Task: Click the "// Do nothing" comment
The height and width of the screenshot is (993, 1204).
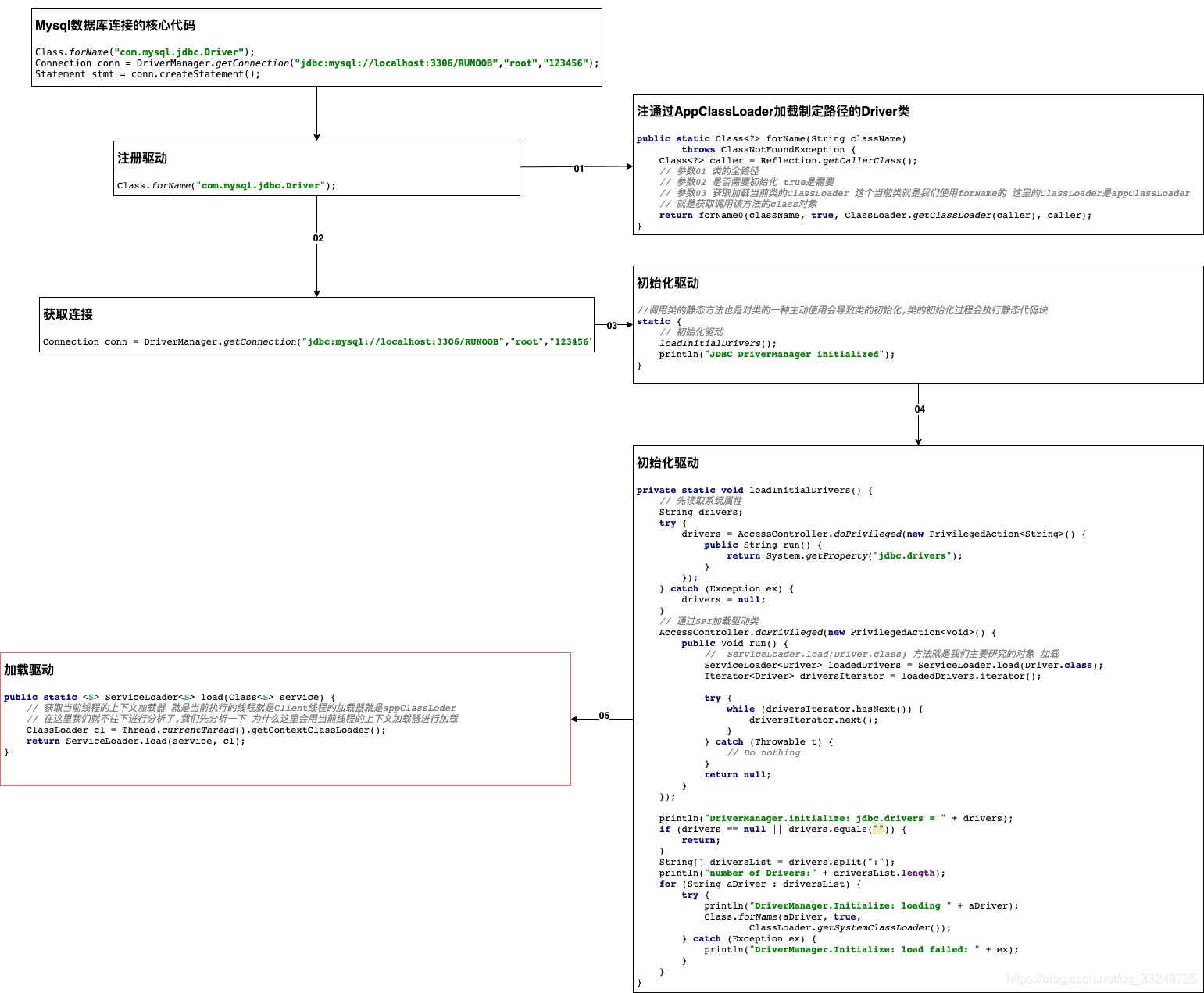Action: [x=763, y=752]
